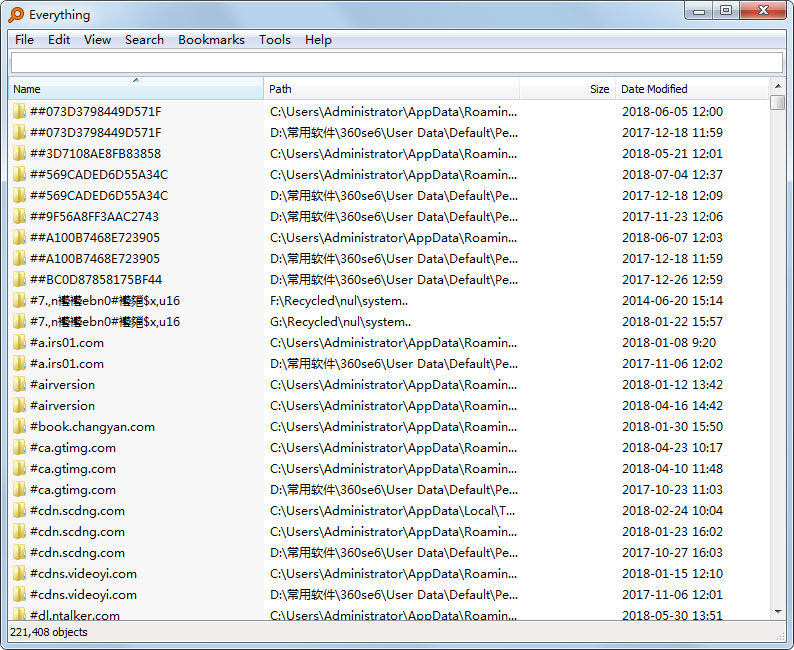Open the Edit menu
The height and width of the screenshot is (650, 794).
(x=59, y=39)
